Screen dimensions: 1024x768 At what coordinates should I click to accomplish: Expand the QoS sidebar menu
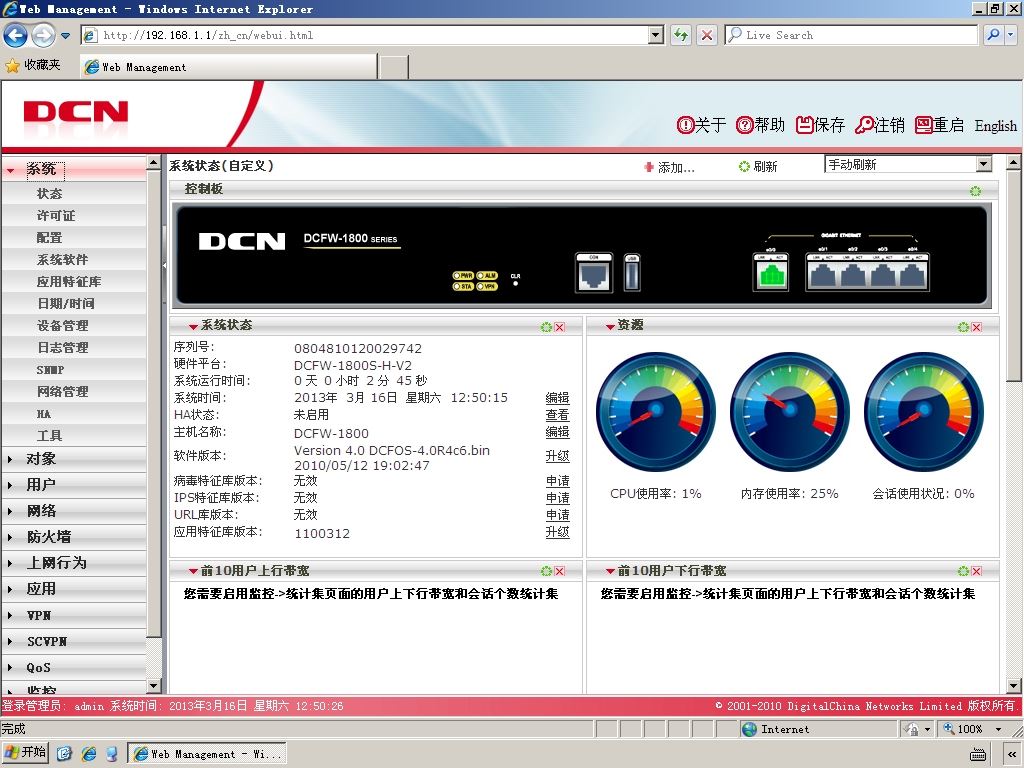click(74, 667)
